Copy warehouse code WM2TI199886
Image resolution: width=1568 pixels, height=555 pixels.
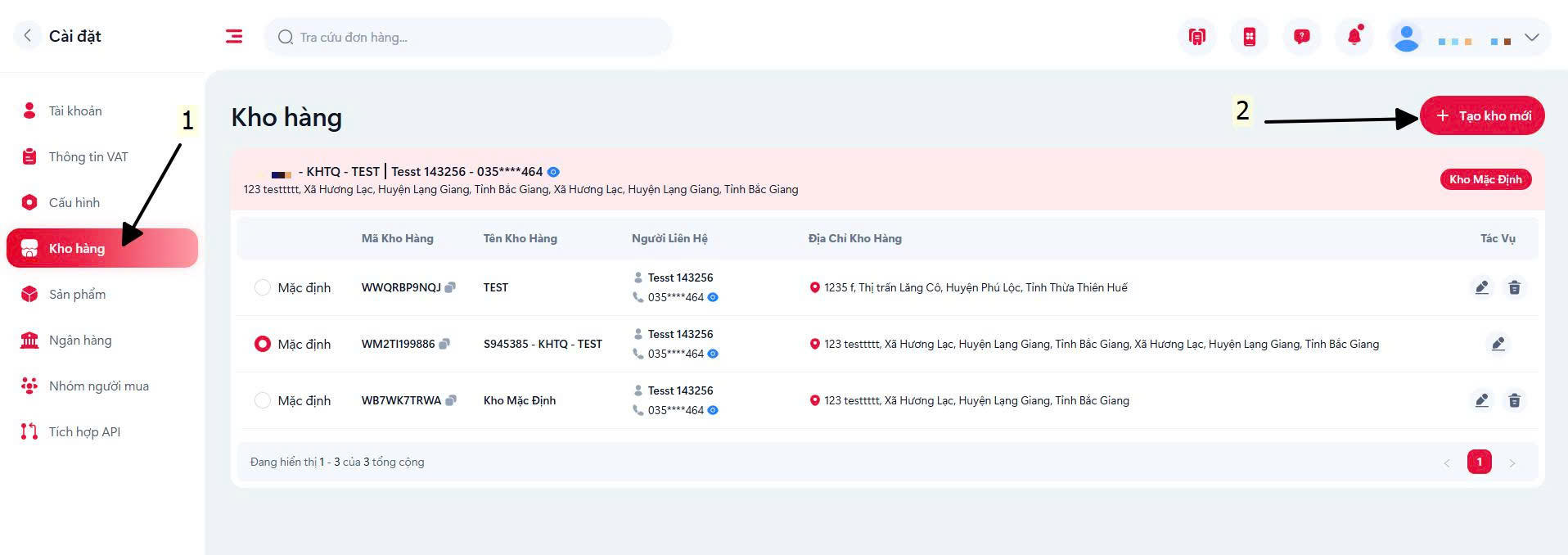(444, 344)
